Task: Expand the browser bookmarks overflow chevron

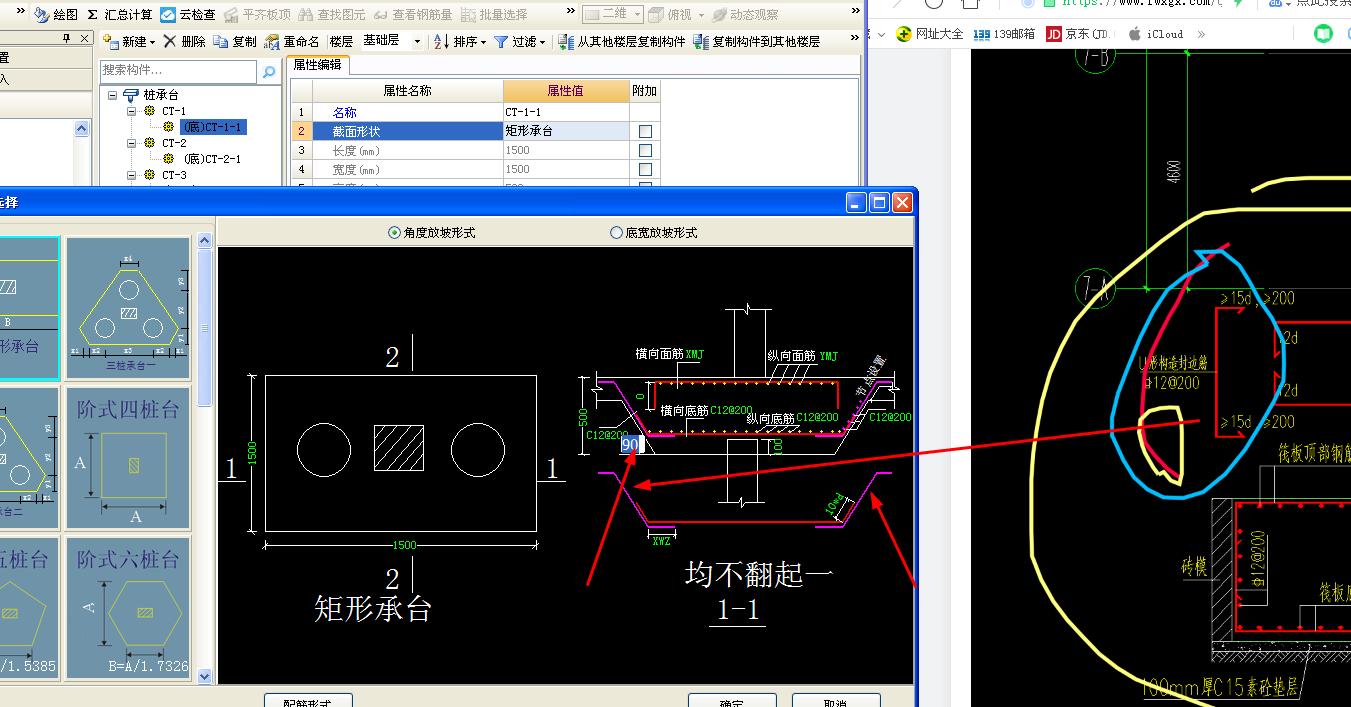Action: (x=1201, y=34)
